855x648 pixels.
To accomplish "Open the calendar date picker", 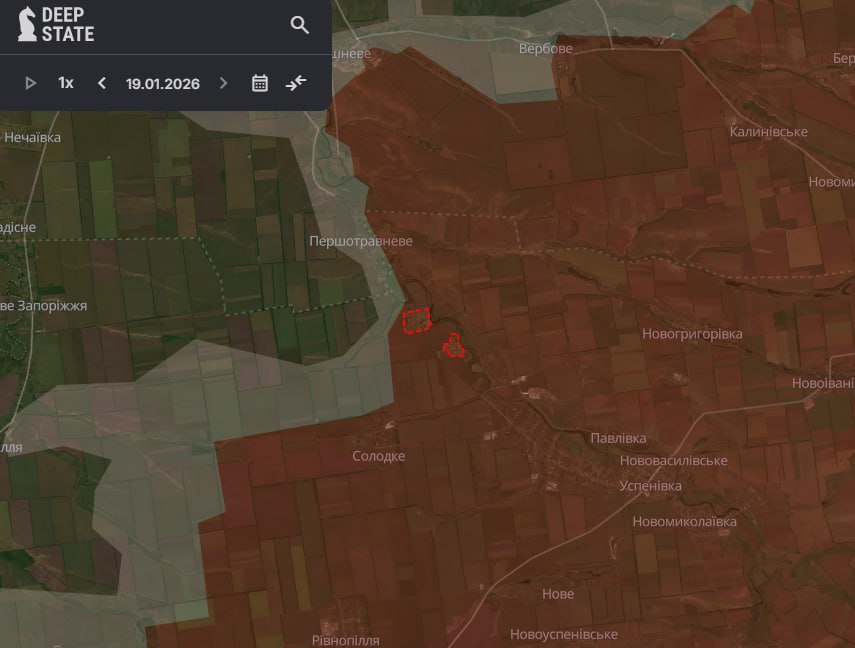I will click(x=260, y=83).
